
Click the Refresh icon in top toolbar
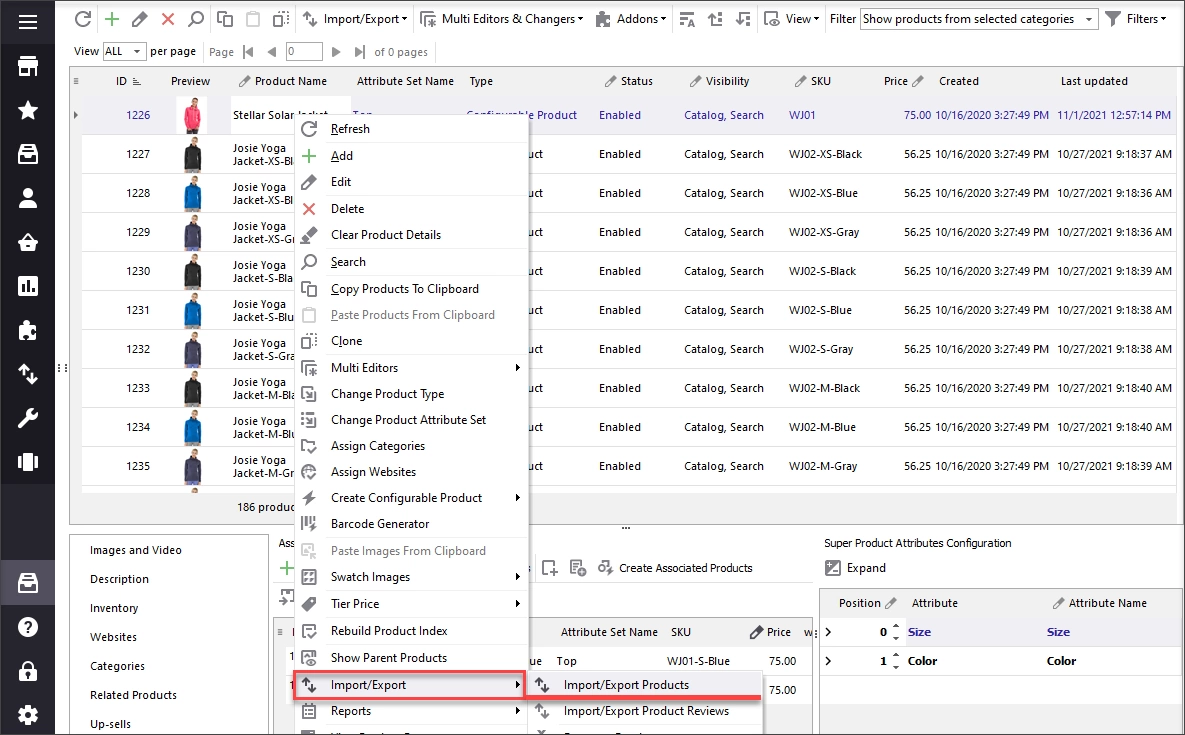point(82,19)
